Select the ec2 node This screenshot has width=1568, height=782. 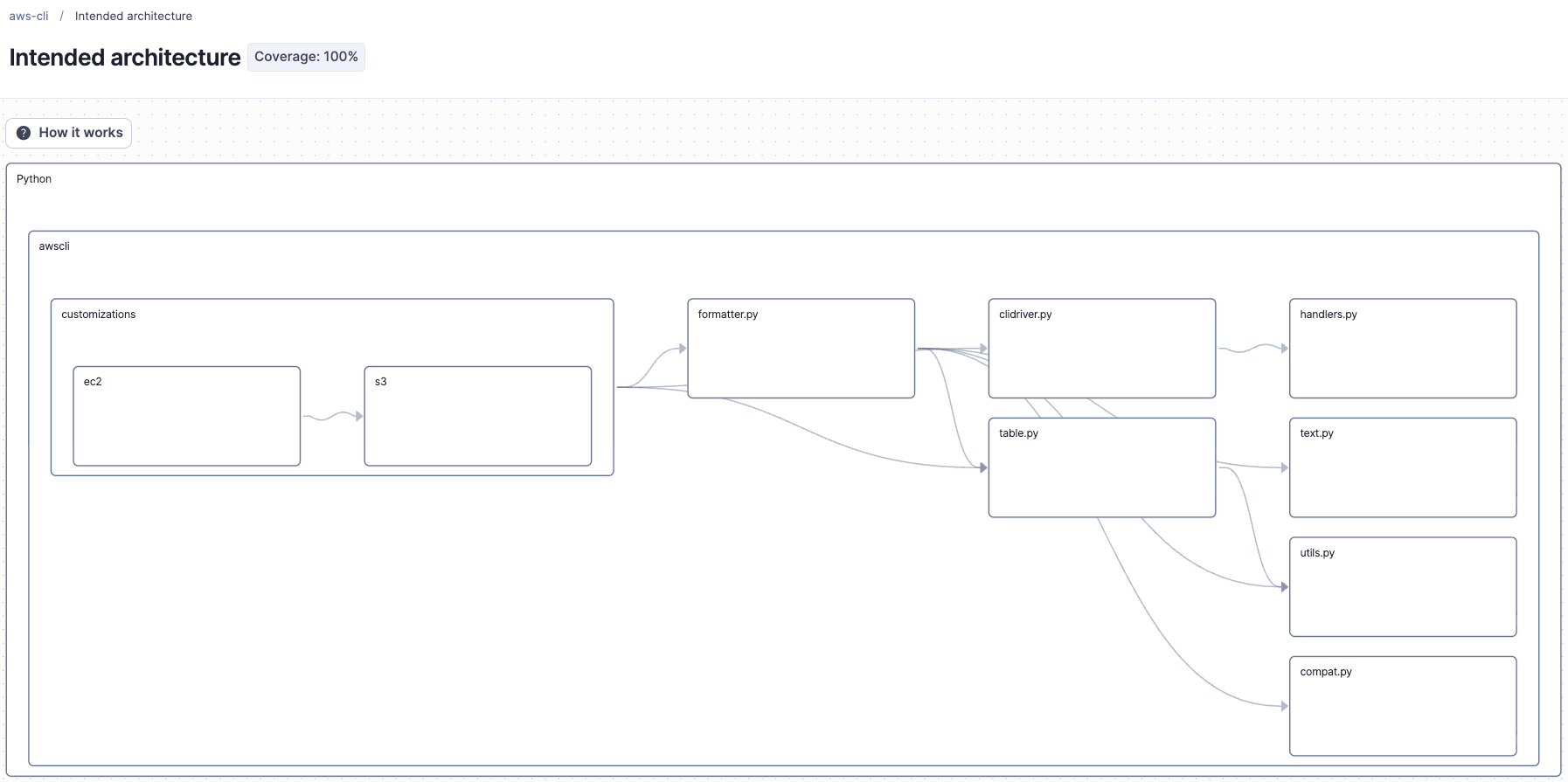187,416
